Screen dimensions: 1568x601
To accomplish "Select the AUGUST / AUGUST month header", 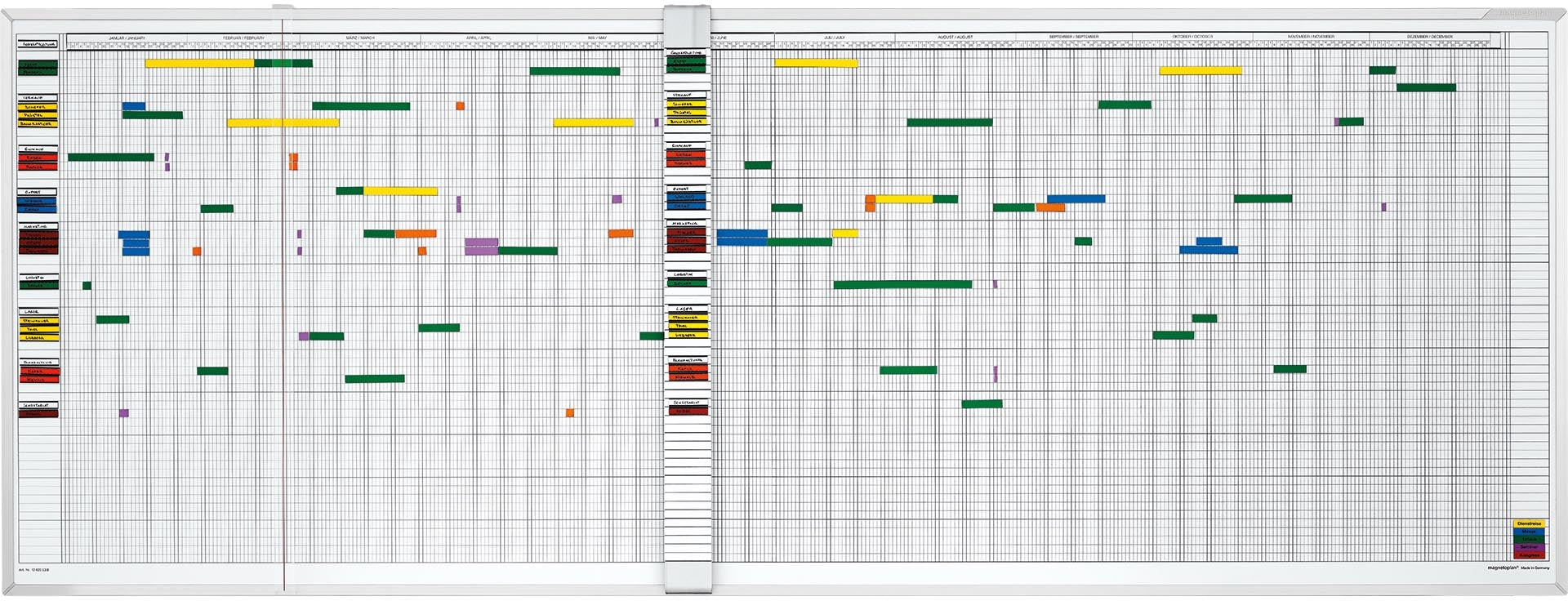I will click(955, 38).
